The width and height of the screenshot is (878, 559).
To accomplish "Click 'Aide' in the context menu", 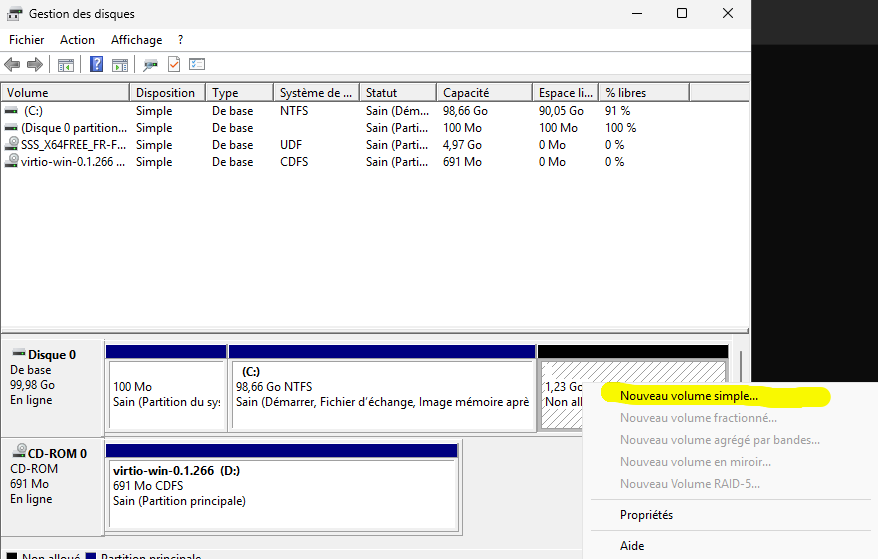I will coord(632,546).
